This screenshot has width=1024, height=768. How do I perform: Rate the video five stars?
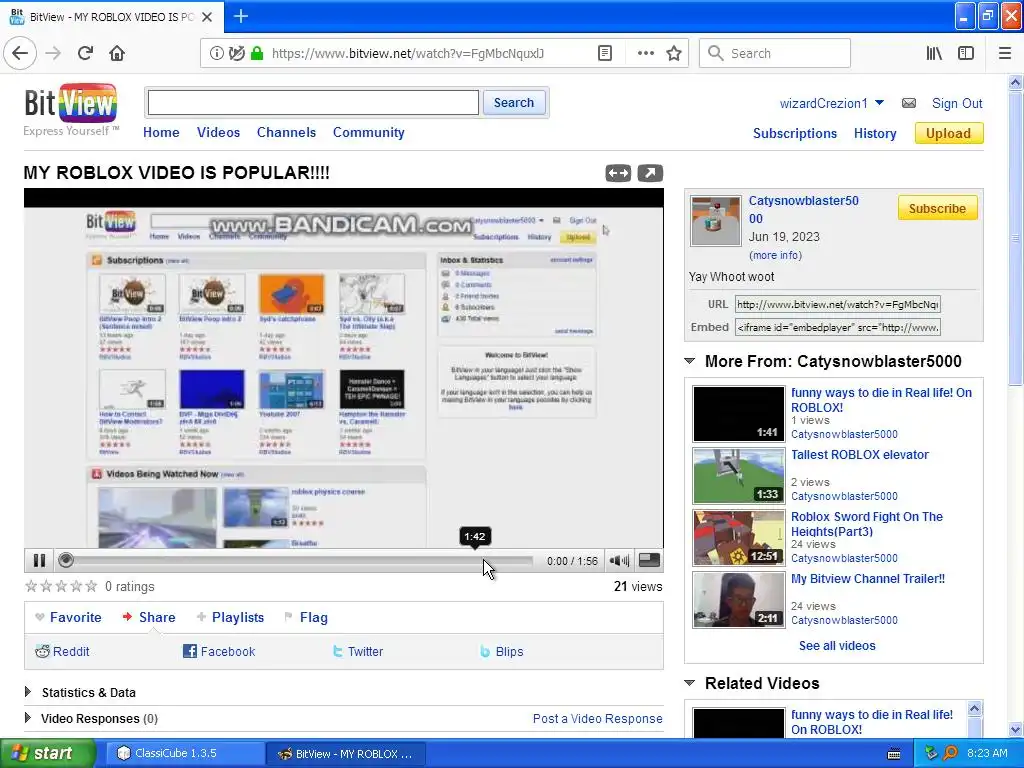[x=91, y=586]
